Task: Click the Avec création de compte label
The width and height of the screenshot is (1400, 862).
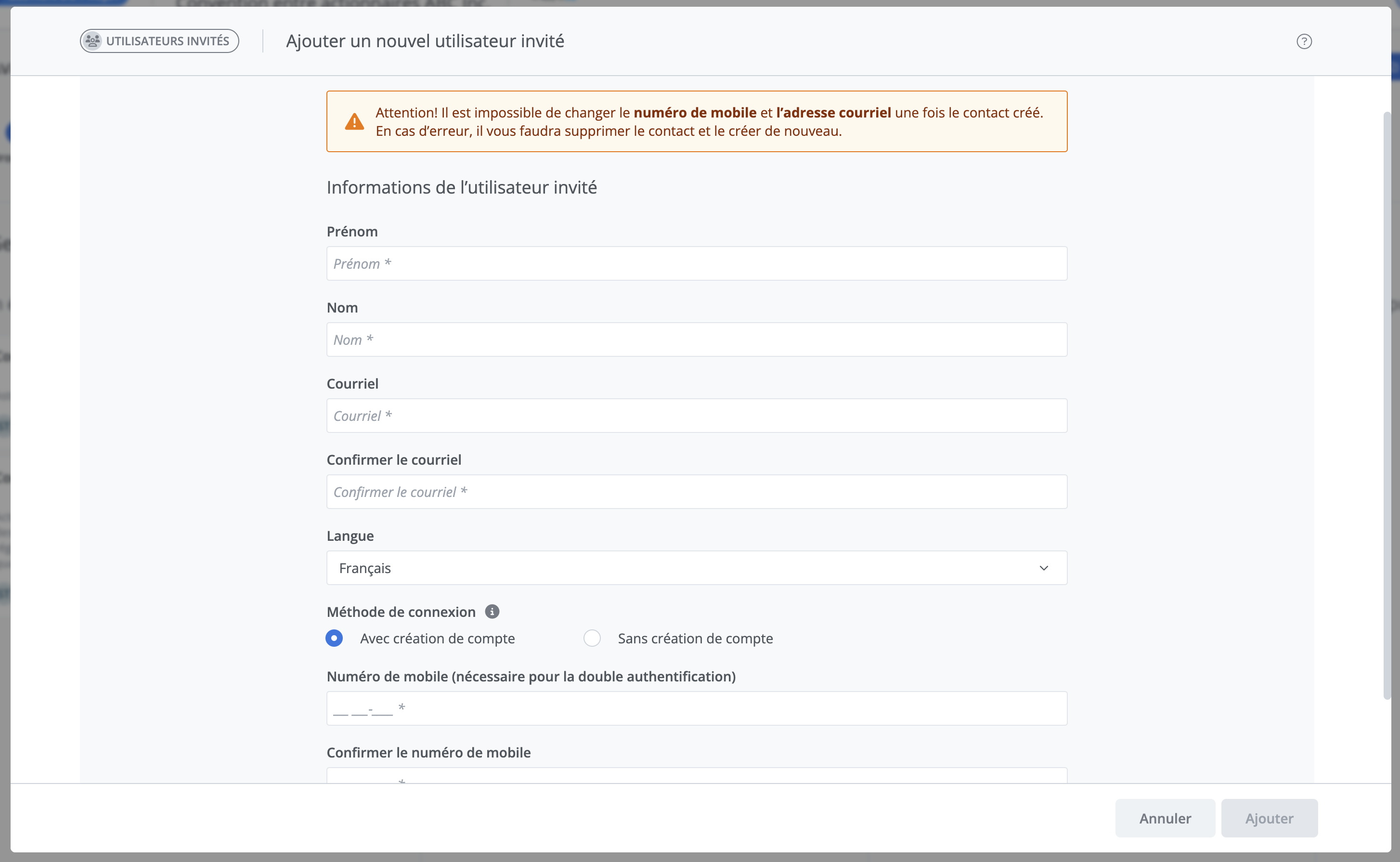Action: [x=437, y=639]
